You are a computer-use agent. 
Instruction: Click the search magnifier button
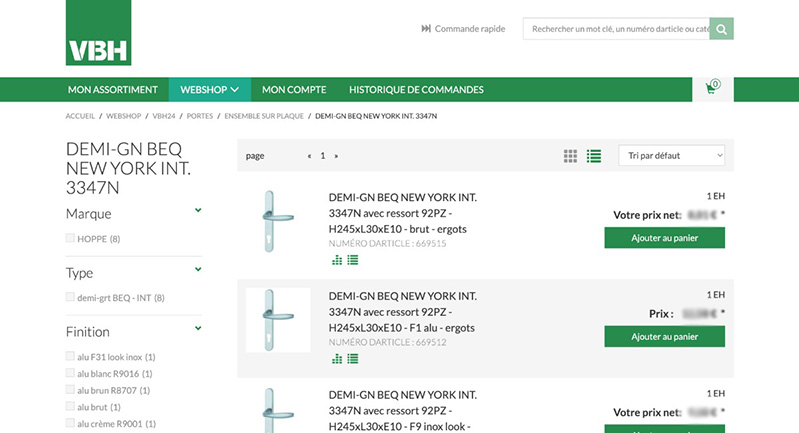[x=722, y=29]
